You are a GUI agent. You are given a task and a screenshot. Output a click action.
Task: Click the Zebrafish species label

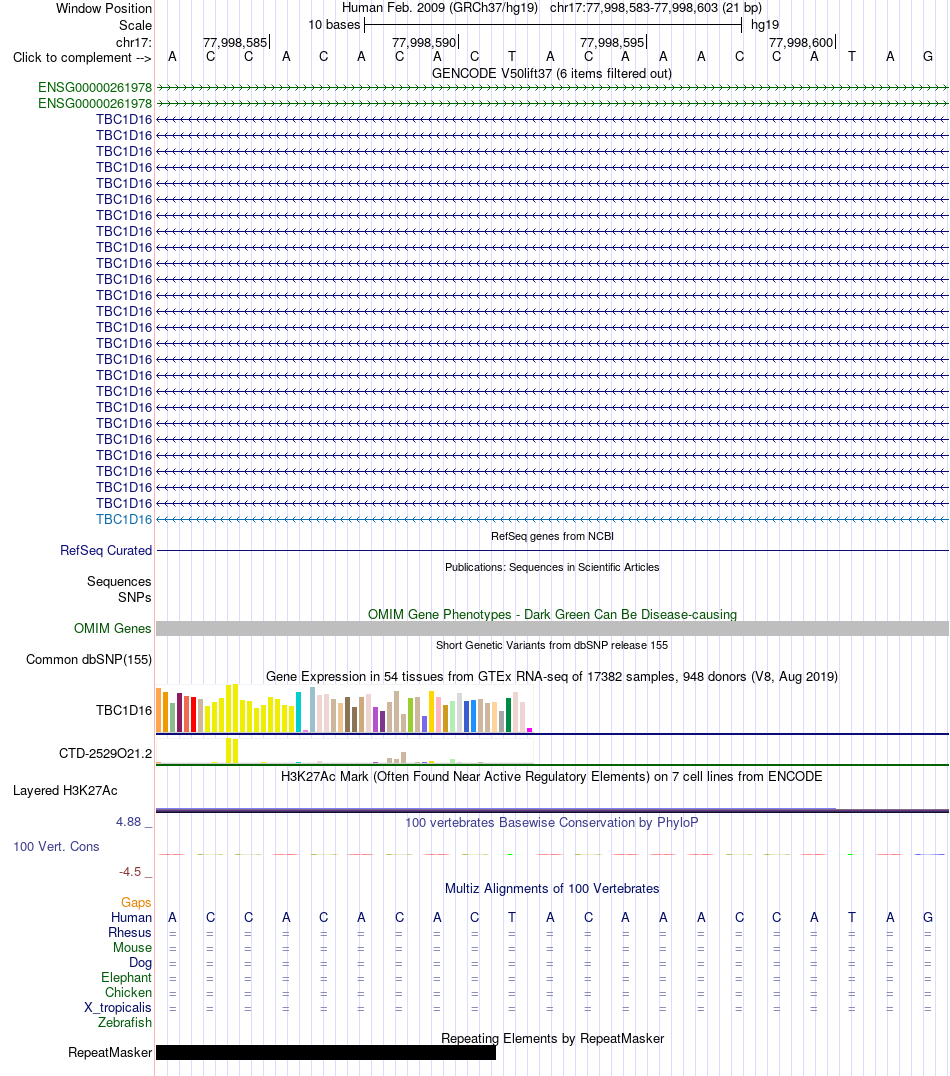coord(125,1022)
